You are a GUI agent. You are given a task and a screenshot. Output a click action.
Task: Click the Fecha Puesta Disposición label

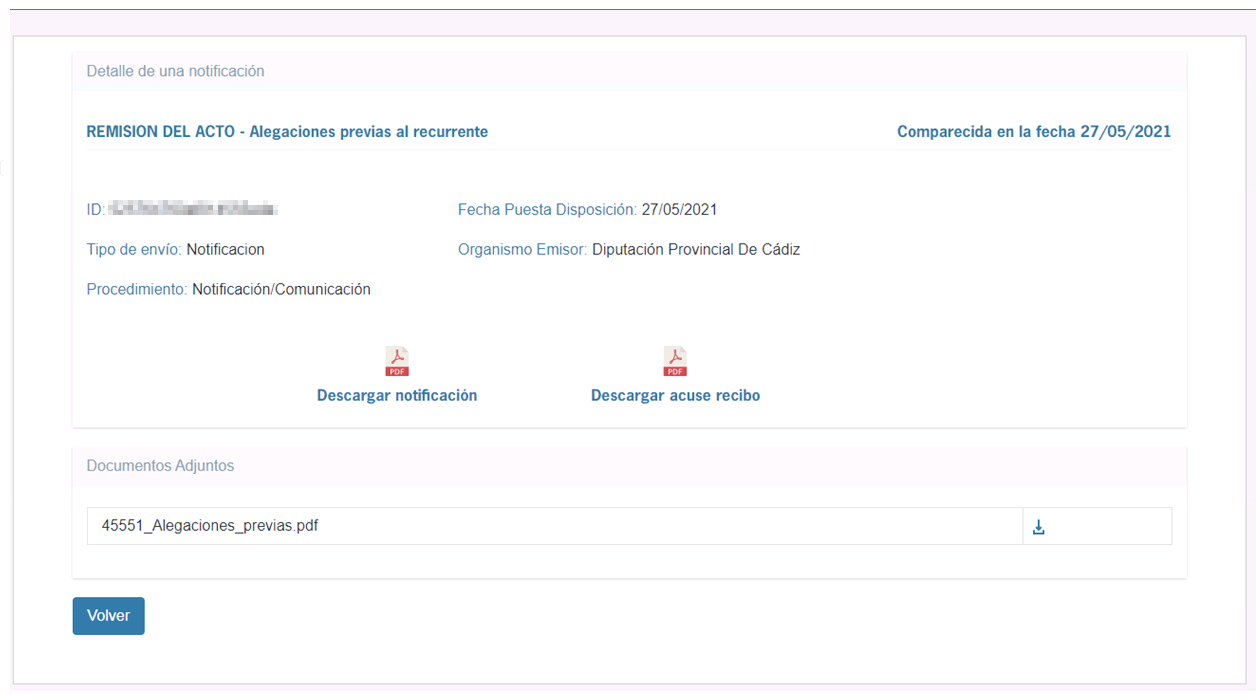pos(546,210)
